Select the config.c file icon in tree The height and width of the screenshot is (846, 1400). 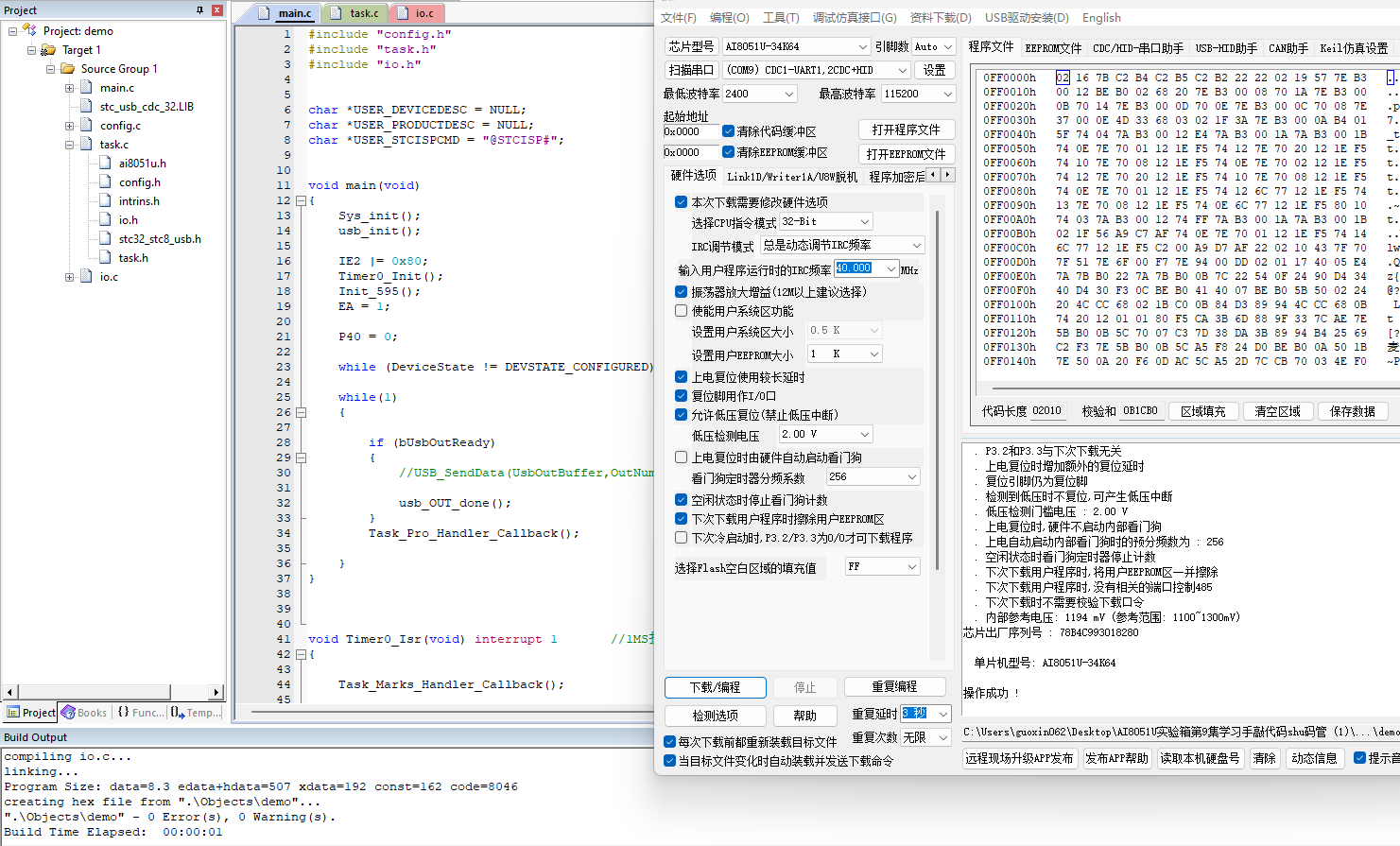pos(87,126)
